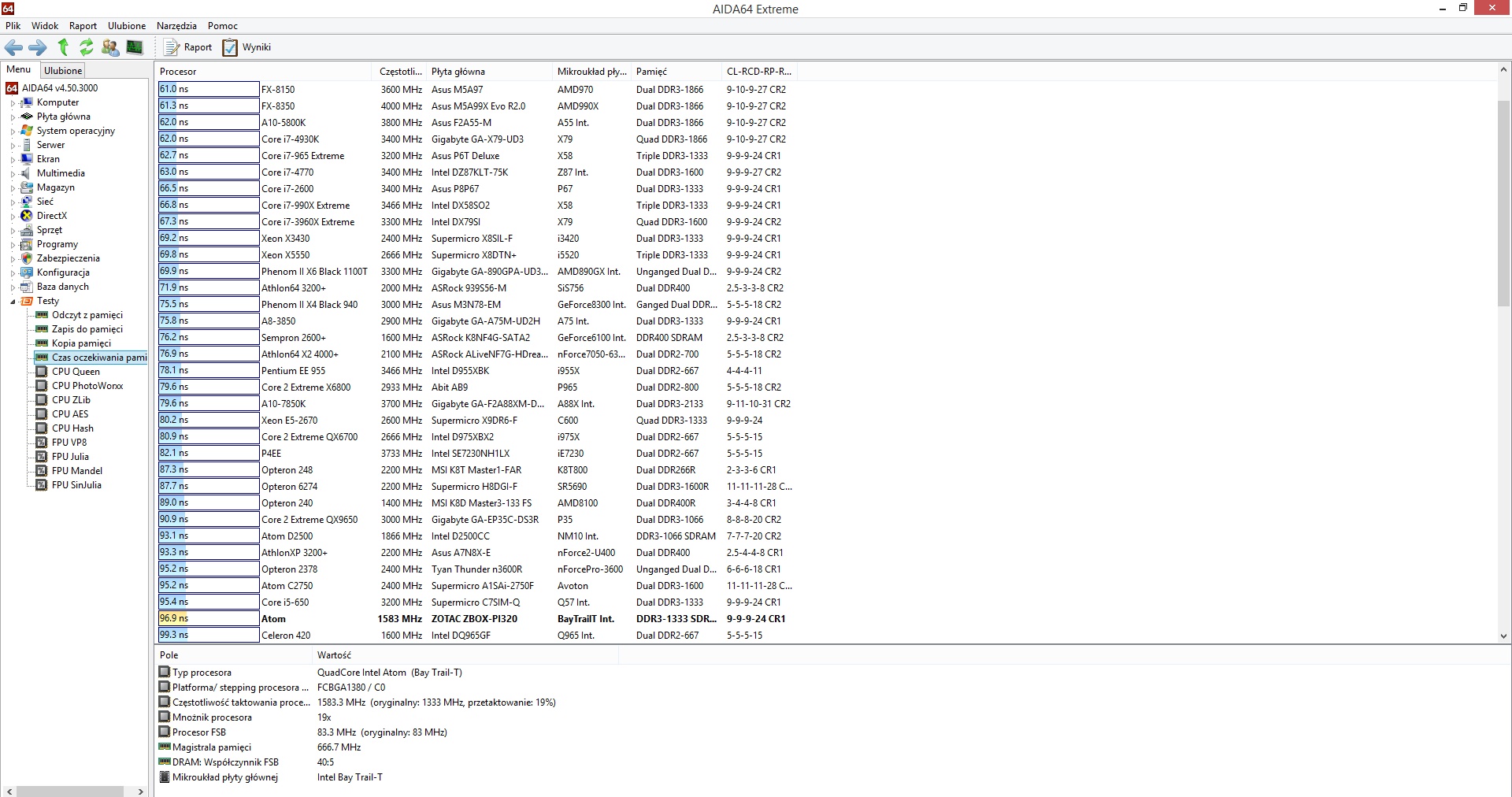Select the Celeron 420 result row
Screen dimensions: 1512x797
pyautogui.click(x=478, y=635)
